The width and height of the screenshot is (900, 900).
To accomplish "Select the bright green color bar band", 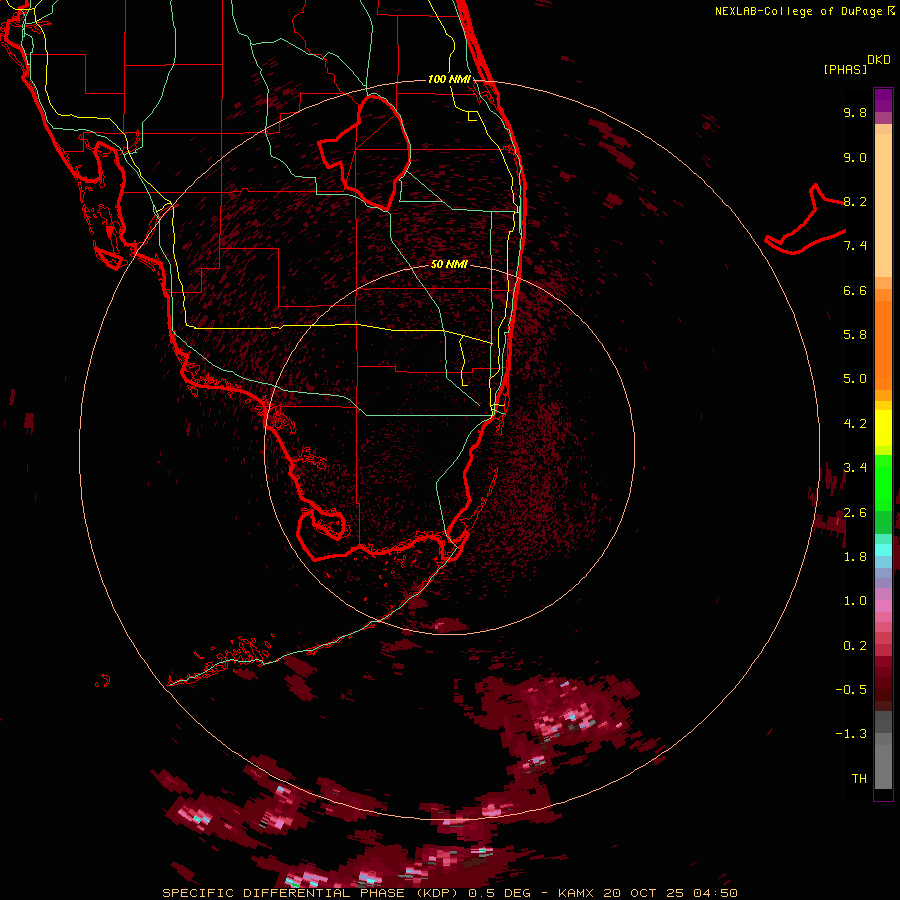I will tap(883, 483).
